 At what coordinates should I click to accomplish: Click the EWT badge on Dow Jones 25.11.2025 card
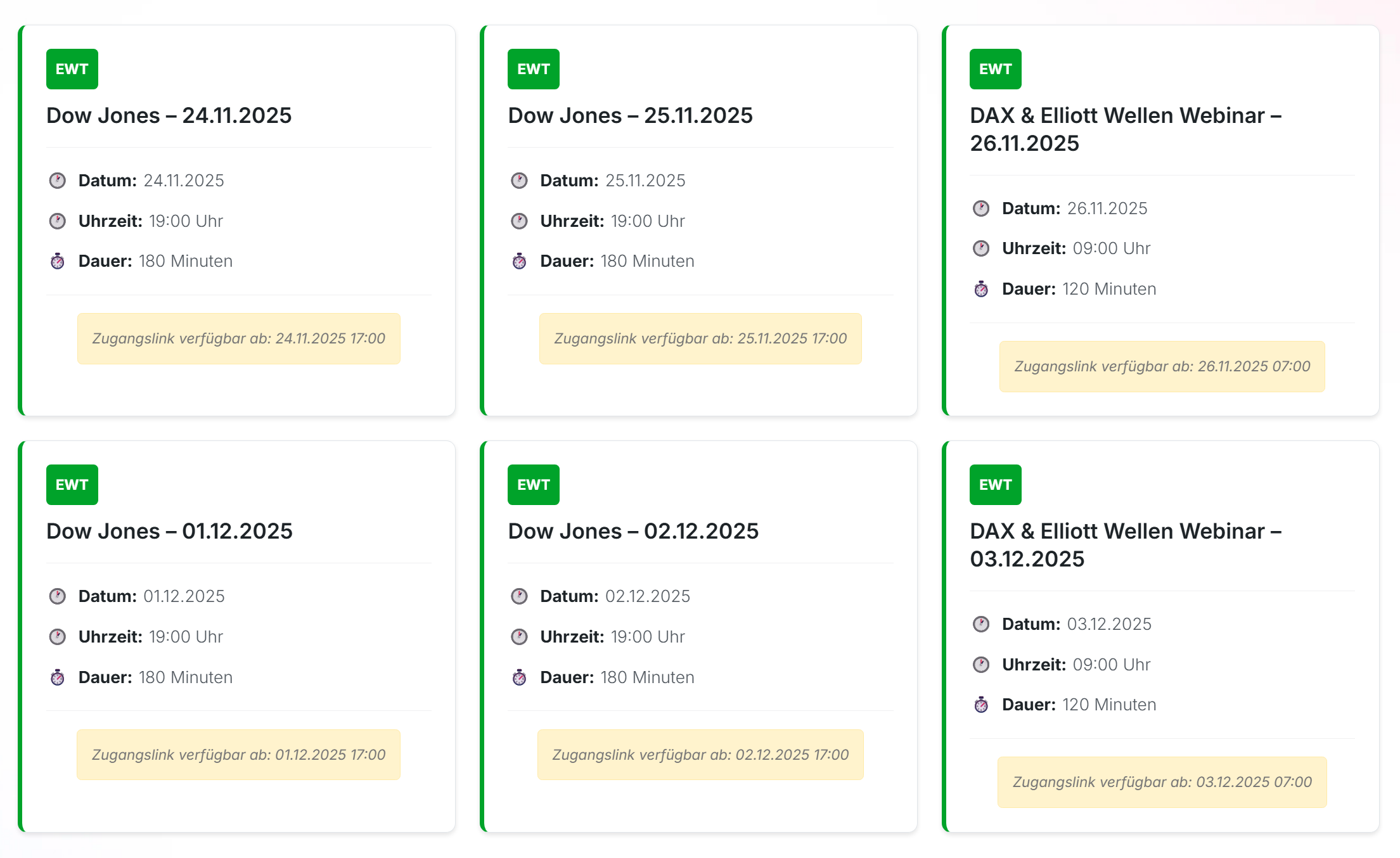click(x=533, y=69)
